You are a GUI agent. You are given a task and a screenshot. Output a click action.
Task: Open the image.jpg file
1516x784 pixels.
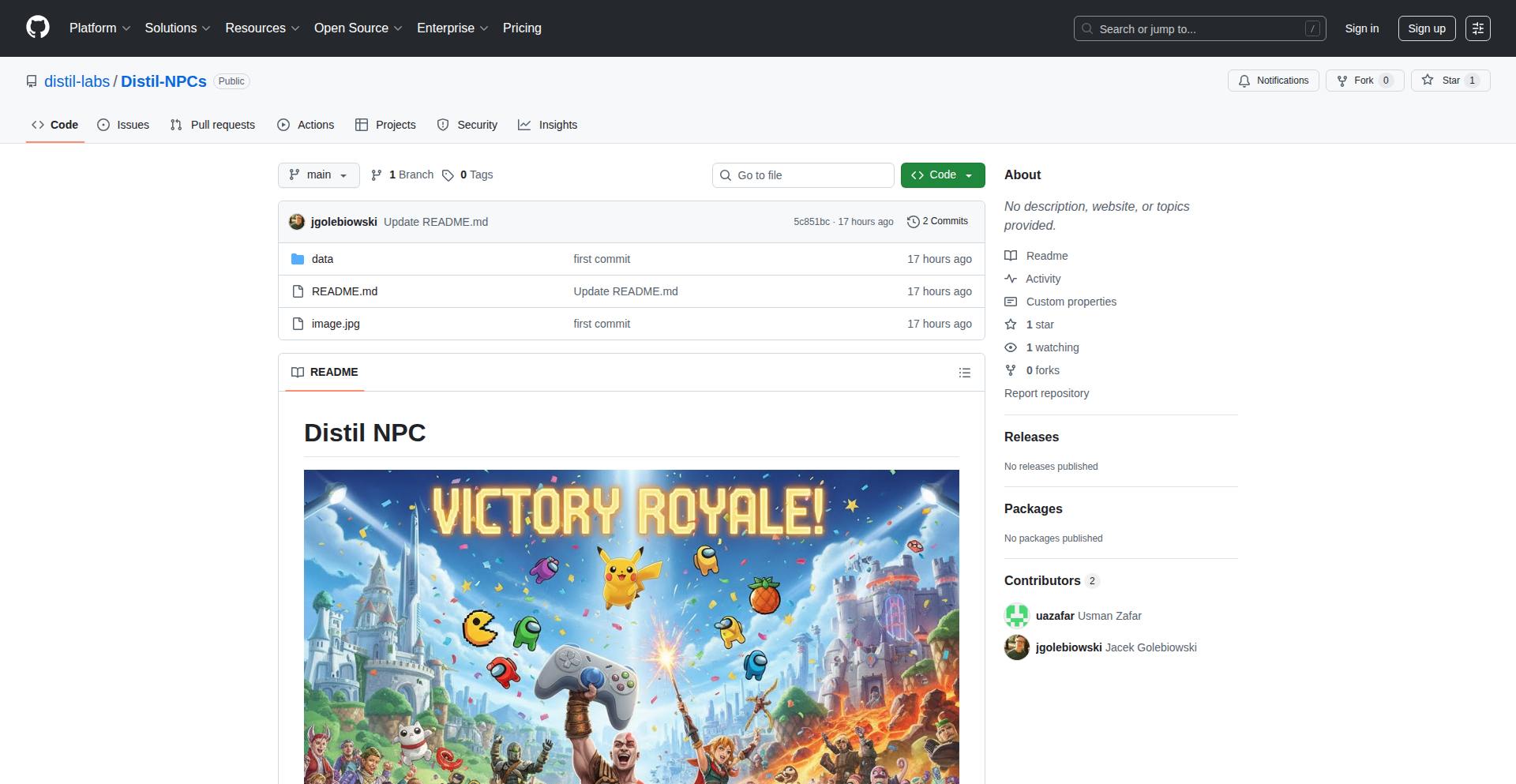coord(336,324)
